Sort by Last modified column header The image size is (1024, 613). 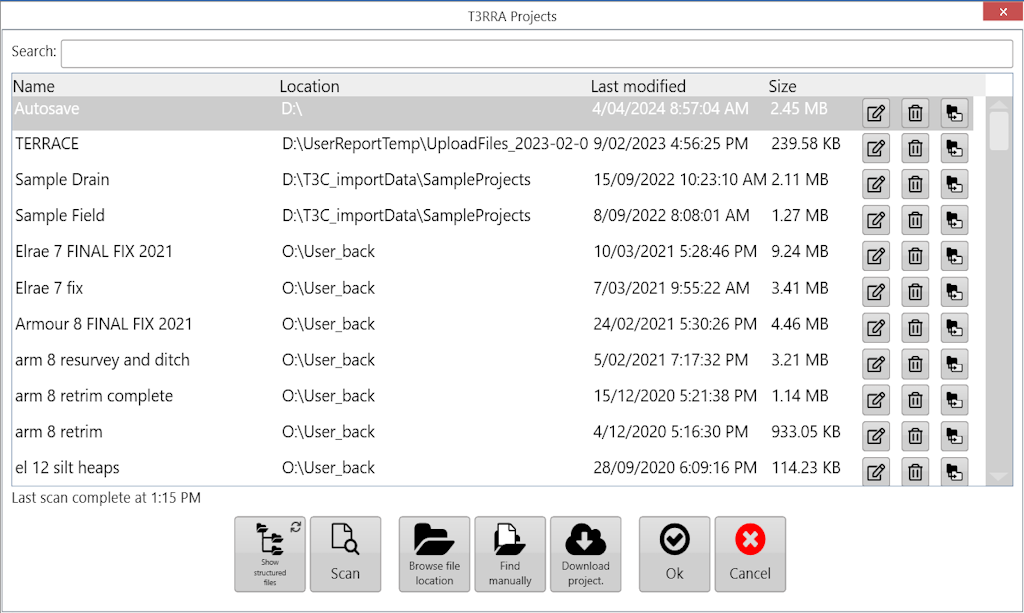[x=638, y=86]
